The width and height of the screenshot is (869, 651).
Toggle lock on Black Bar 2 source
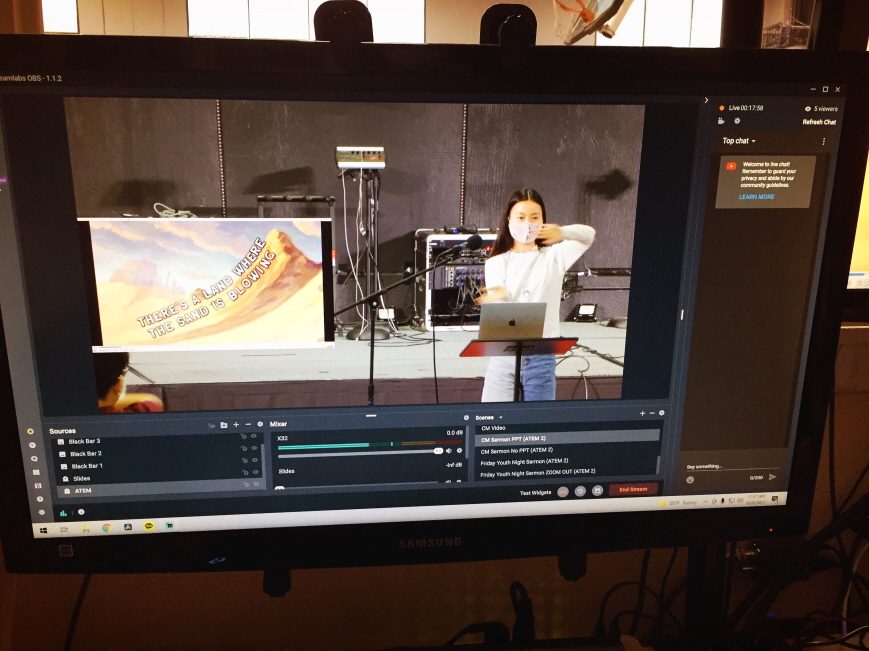click(244, 448)
